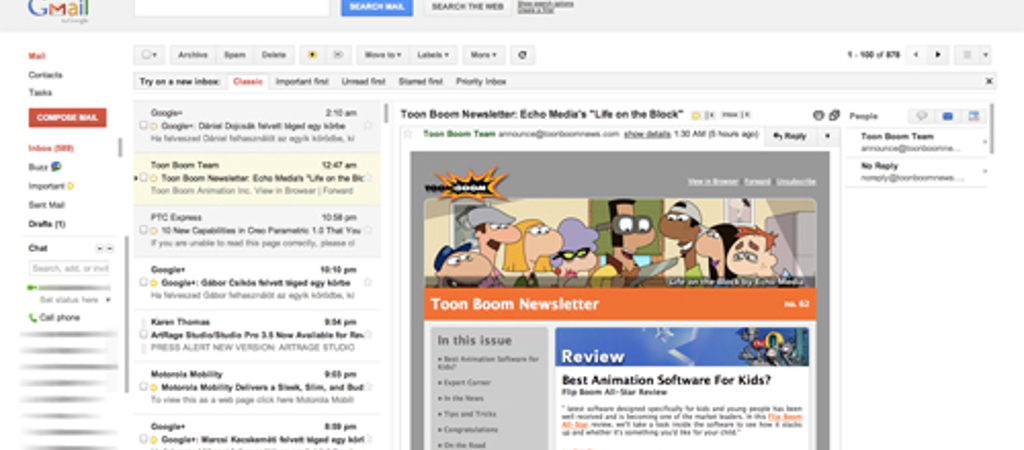Go to older messages with right arrow
Screen dimensions: 1024x450
coord(938,55)
